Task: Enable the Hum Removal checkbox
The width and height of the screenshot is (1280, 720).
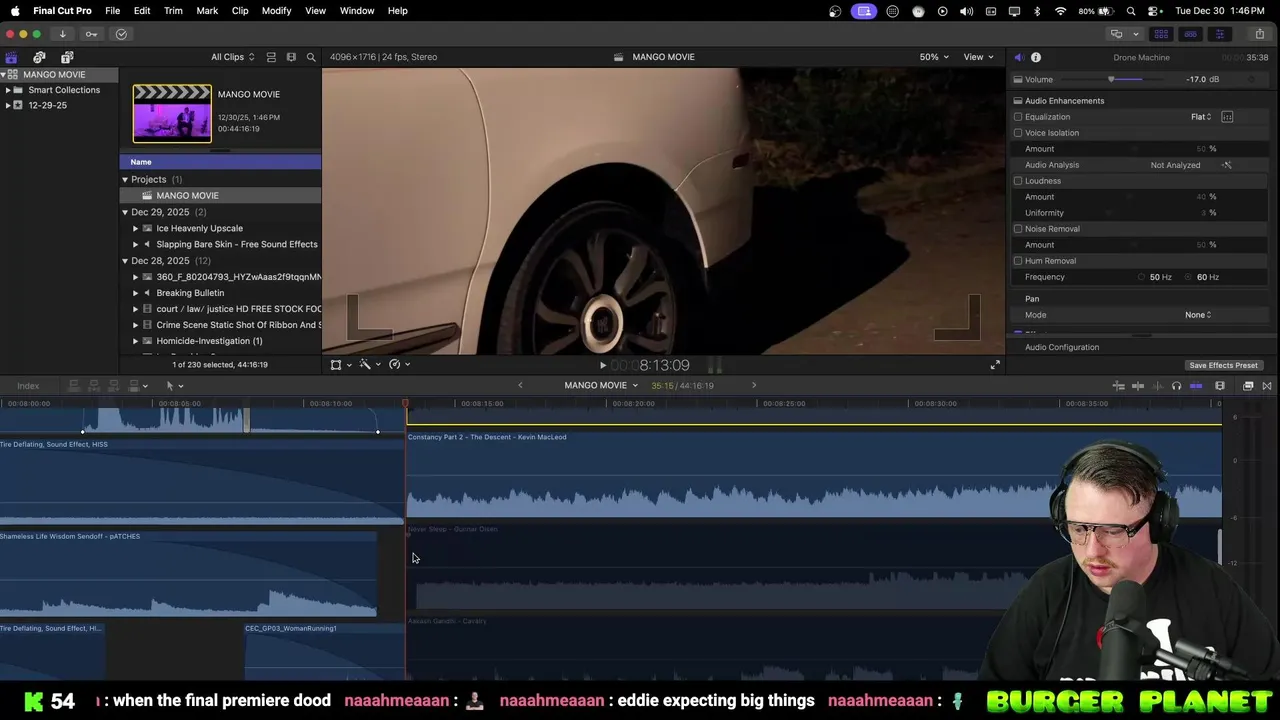Action: tap(1018, 261)
